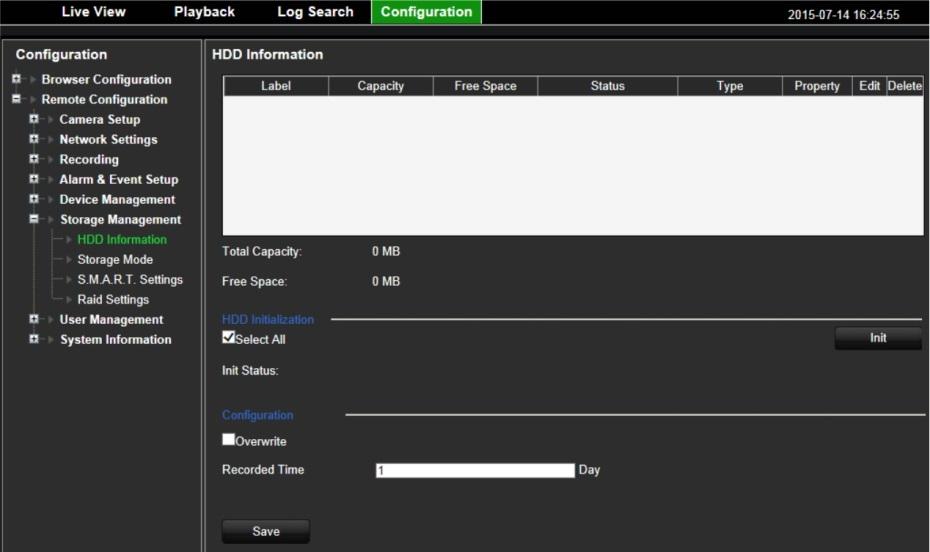The height and width of the screenshot is (552, 930).
Task: Expand the Device Management node
Action: [x=34, y=199]
